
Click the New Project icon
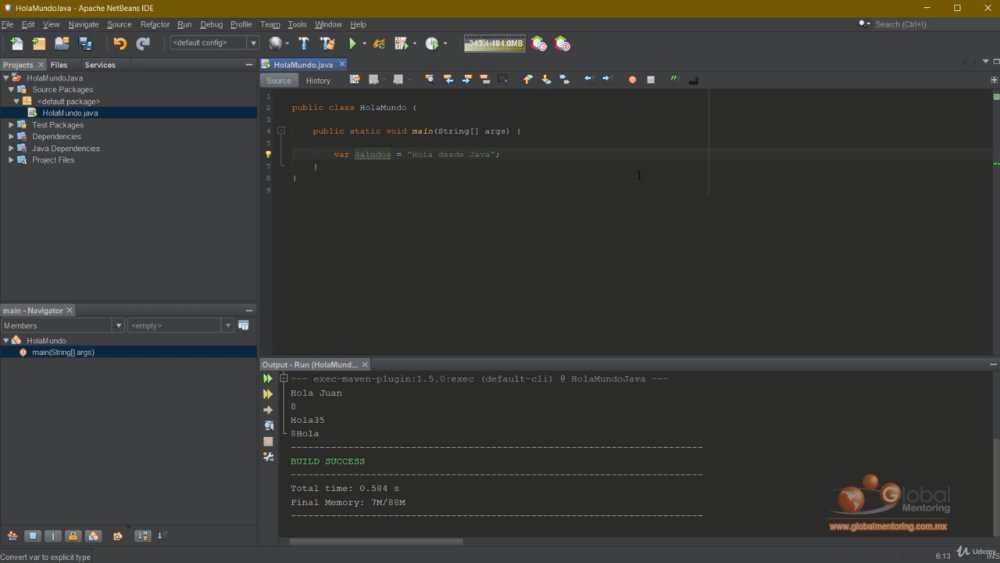coord(39,43)
